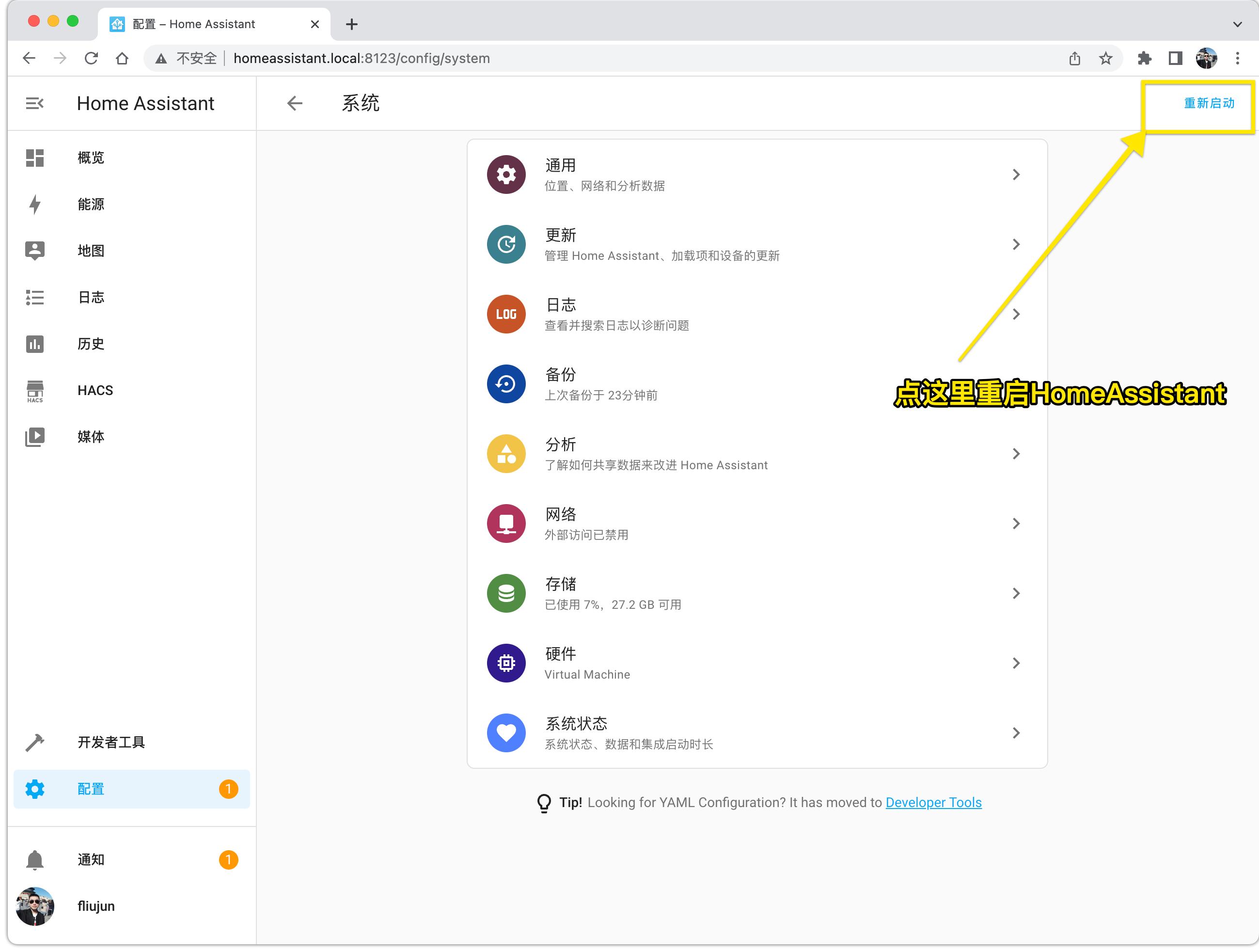Open 系统状态 via the heart icon
The height and width of the screenshot is (952, 1259).
(505, 733)
